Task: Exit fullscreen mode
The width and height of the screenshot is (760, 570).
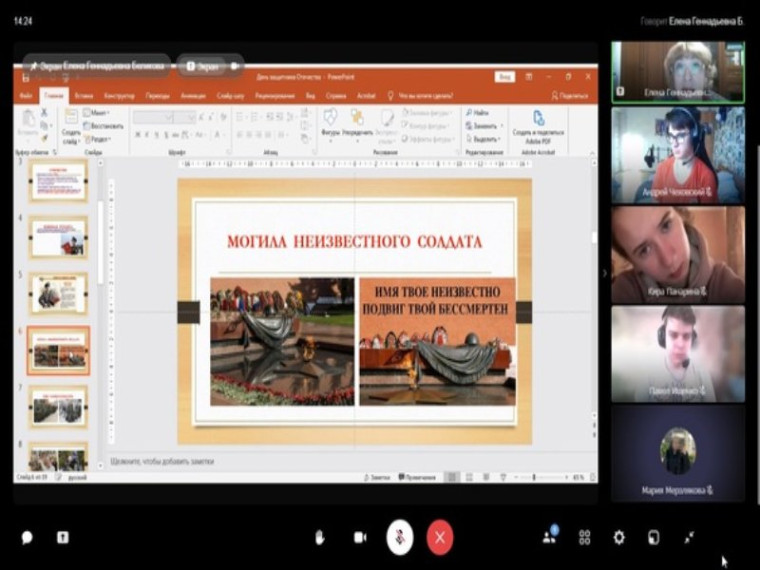Action: (689, 537)
